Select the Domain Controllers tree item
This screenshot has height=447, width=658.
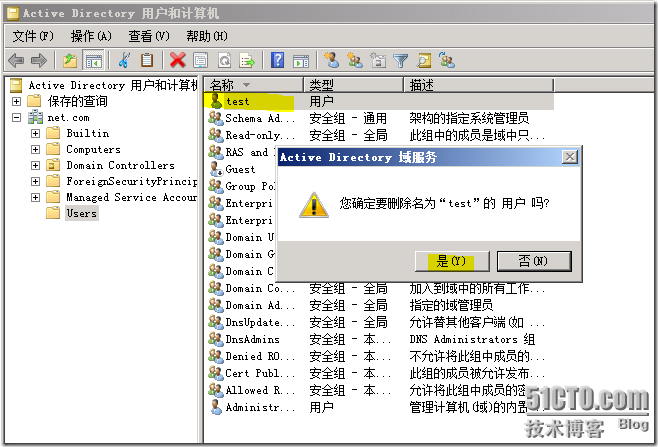coord(120,165)
